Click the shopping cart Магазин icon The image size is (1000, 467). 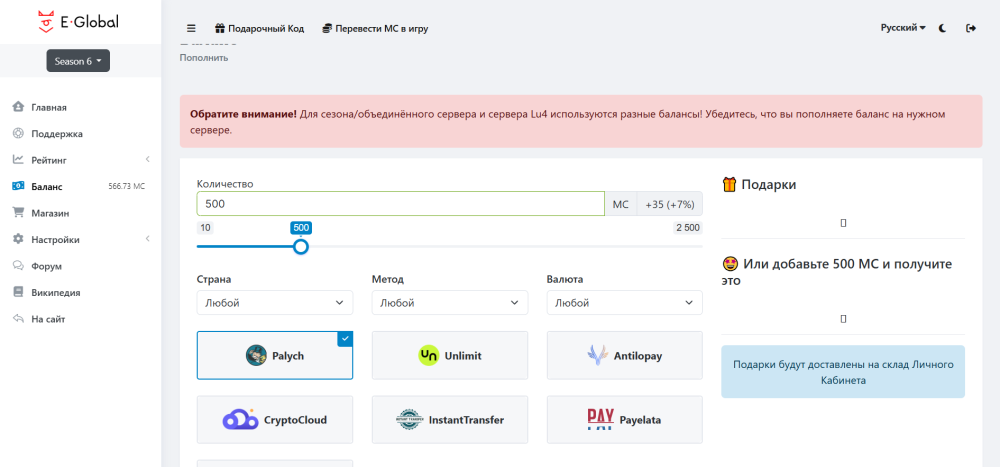18,212
